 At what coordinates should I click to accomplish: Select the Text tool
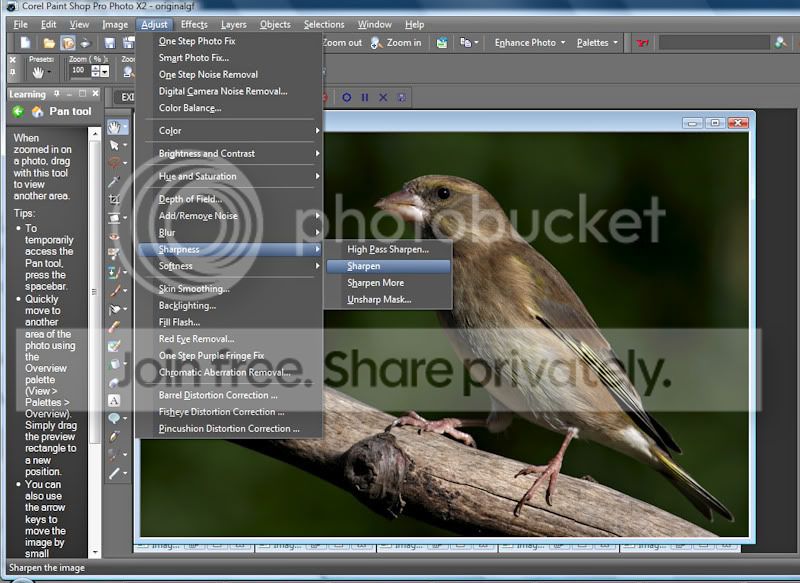(x=116, y=399)
